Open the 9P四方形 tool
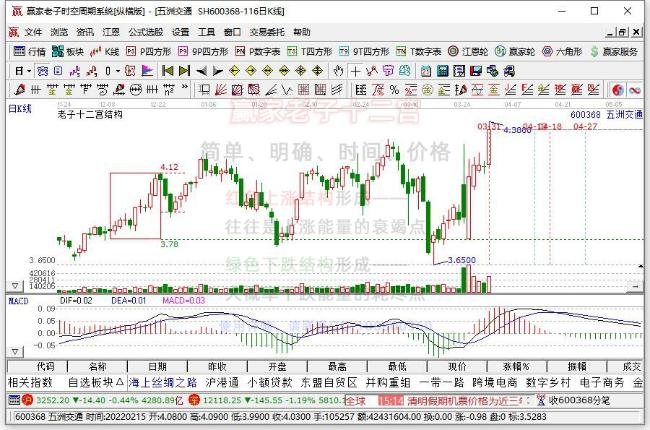 [203, 51]
